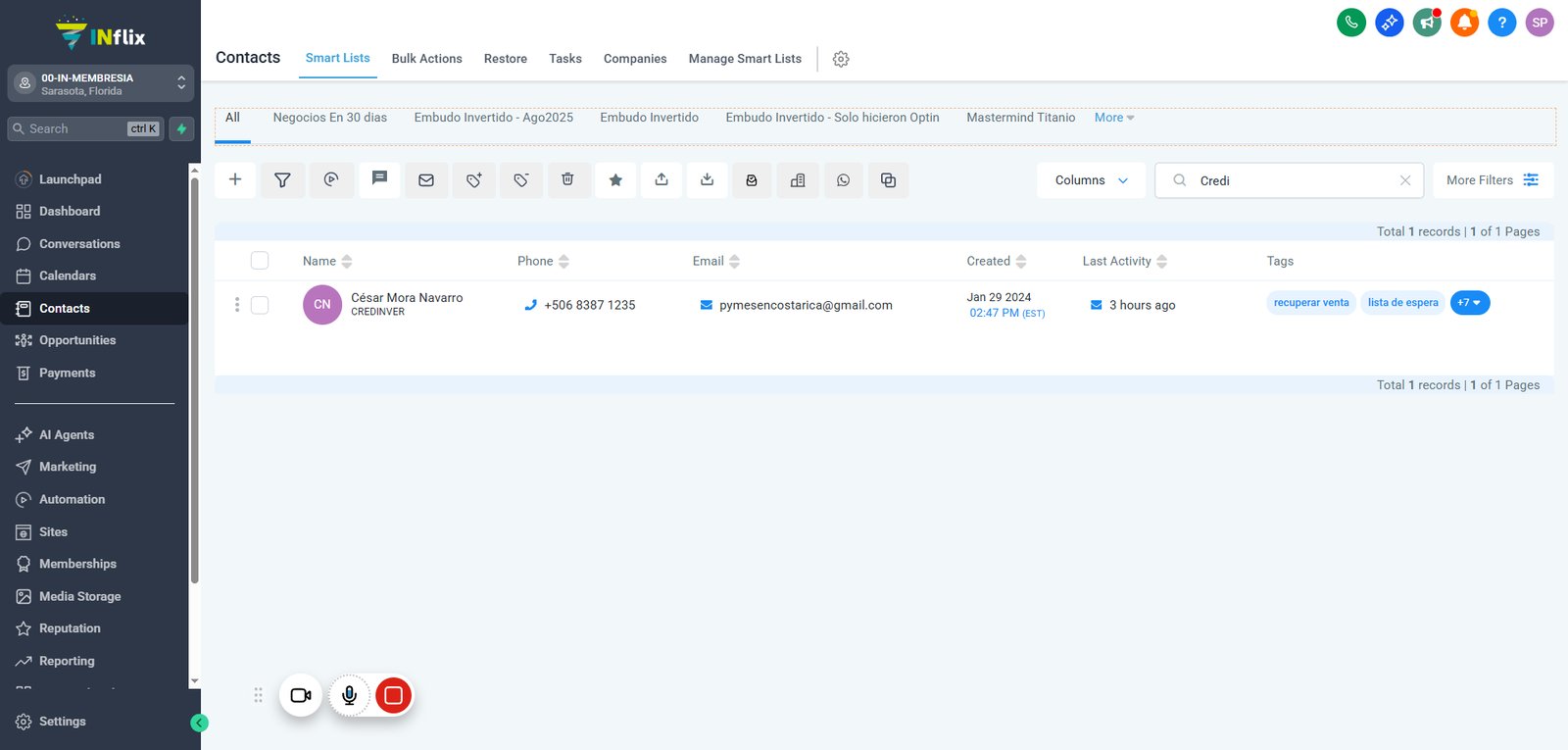
Task: Select the Embudo Invertido - Ago2025 smart list
Action: tap(494, 118)
